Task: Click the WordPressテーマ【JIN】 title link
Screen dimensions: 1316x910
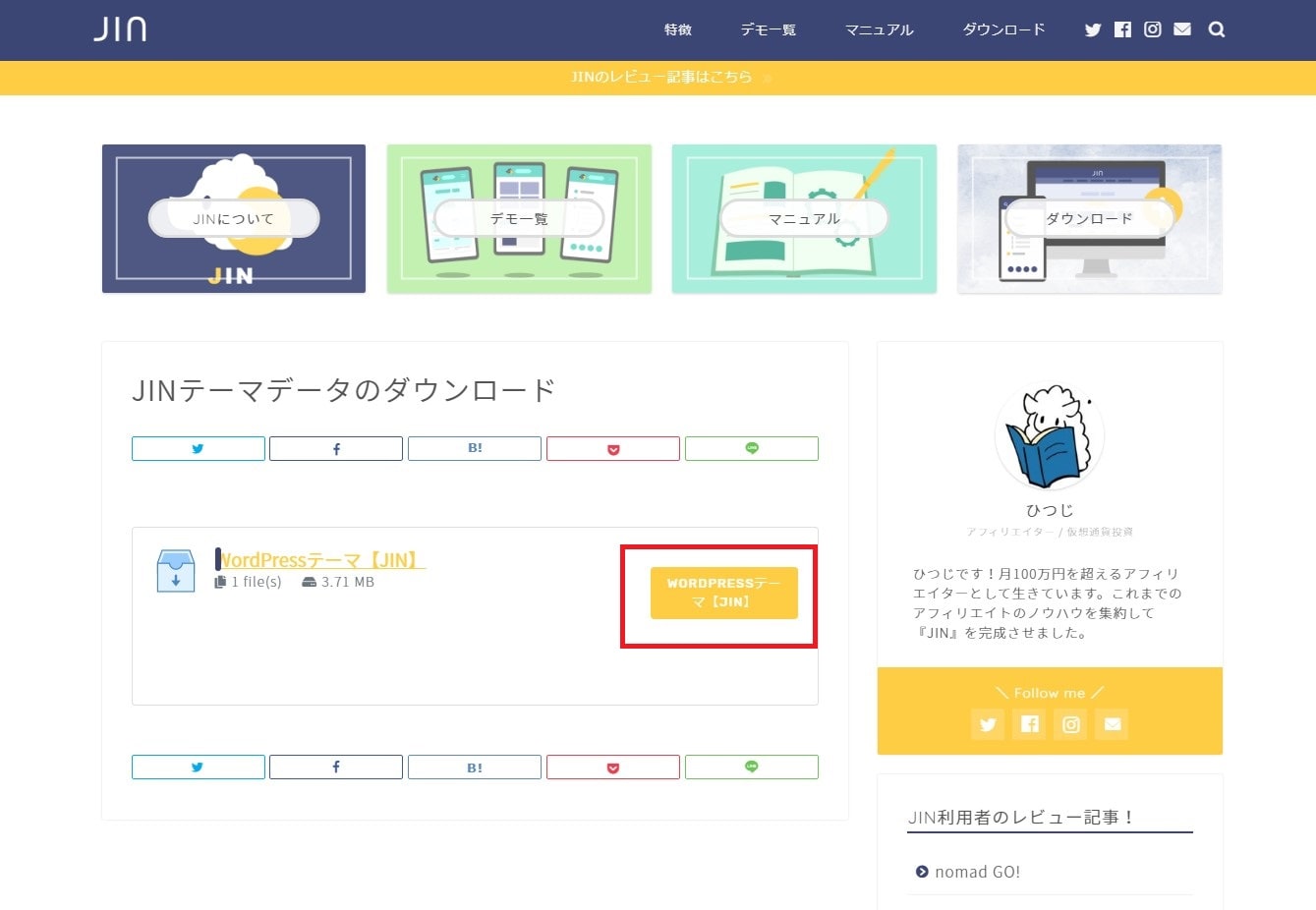Action: pyautogui.click(x=320, y=560)
